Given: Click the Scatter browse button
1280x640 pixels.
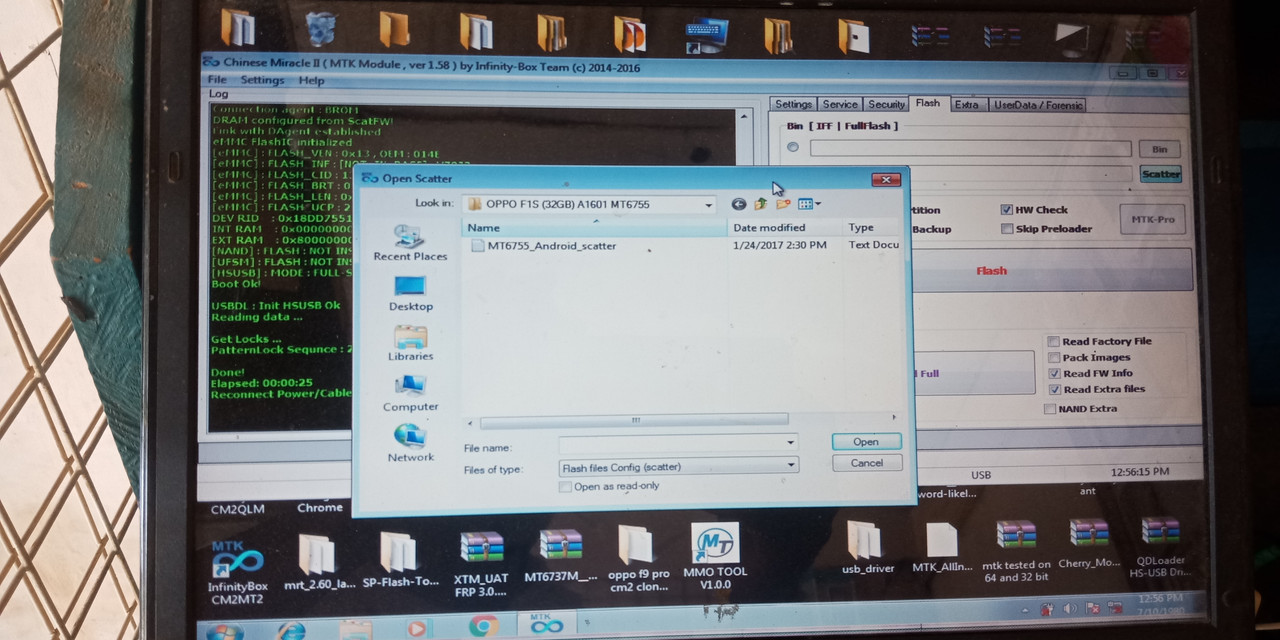Looking at the screenshot, I should click(x=1161, y=174).
